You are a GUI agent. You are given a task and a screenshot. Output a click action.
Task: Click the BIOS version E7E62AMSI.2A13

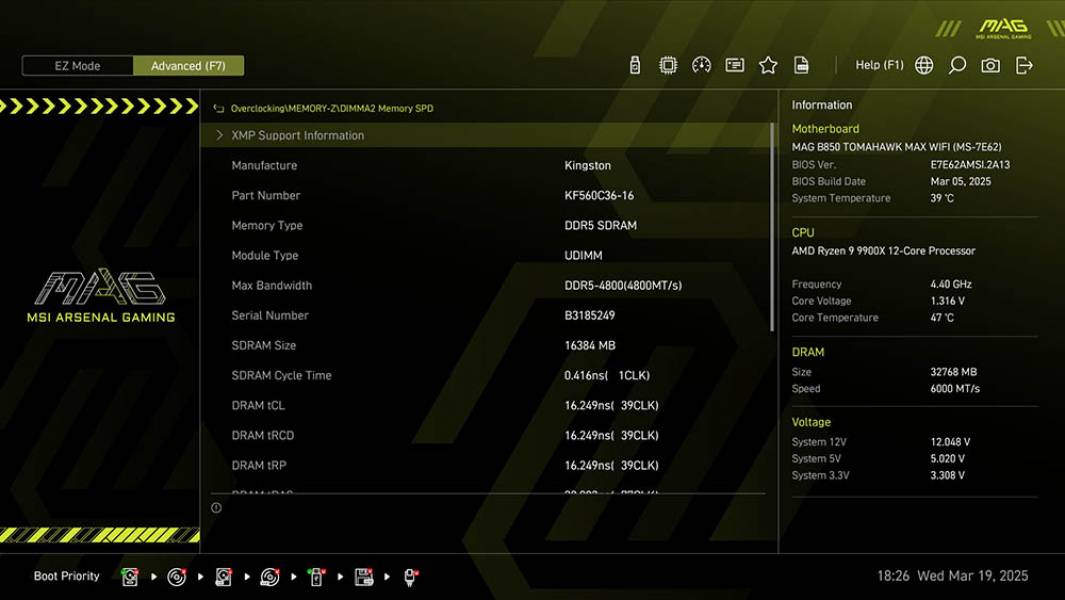click(x=970, y=164)
